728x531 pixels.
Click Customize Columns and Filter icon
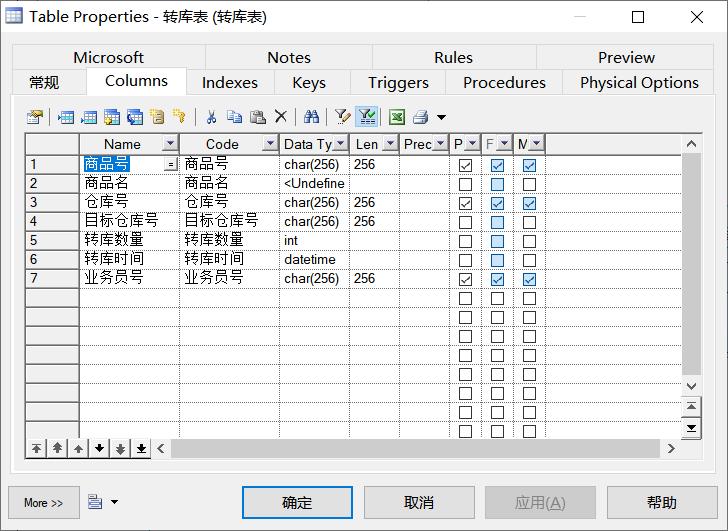(343, 117)
